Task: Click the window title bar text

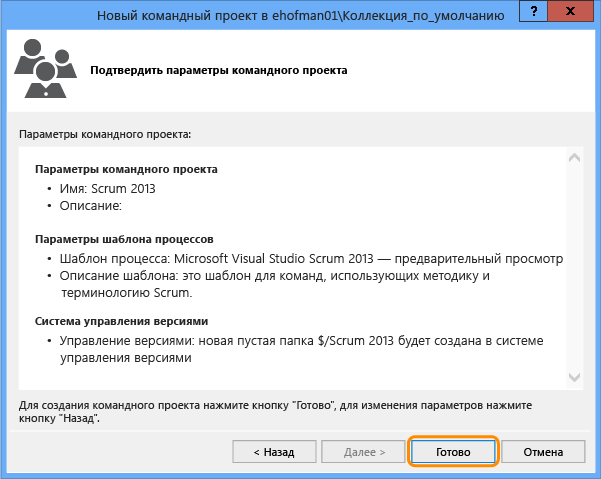Action: pos(300,16)
